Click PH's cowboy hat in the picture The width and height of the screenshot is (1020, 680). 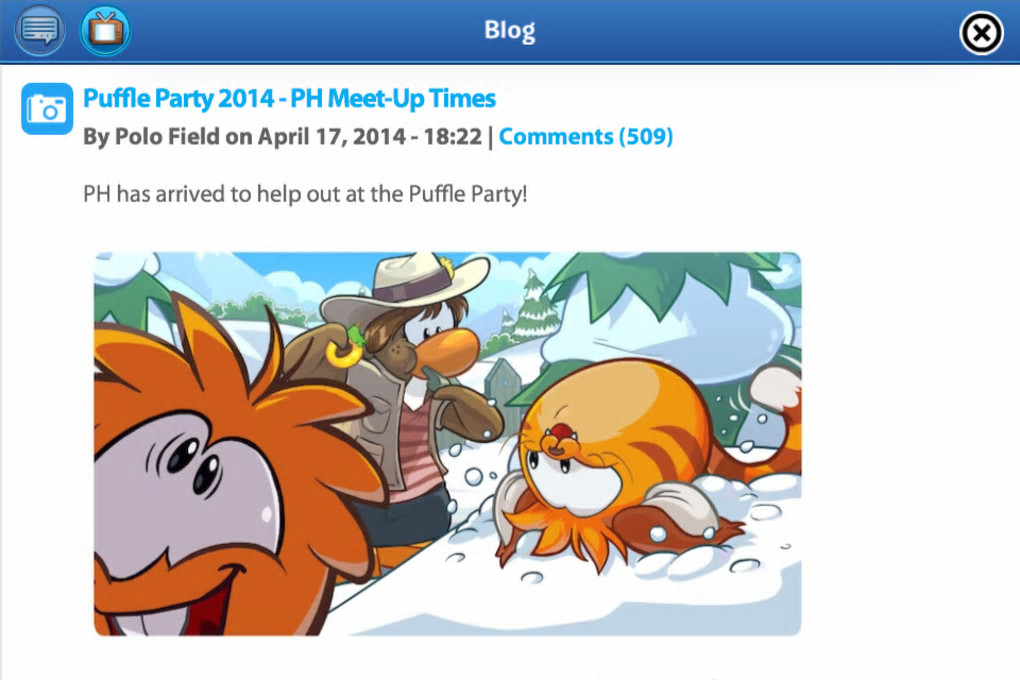[407, 285]
